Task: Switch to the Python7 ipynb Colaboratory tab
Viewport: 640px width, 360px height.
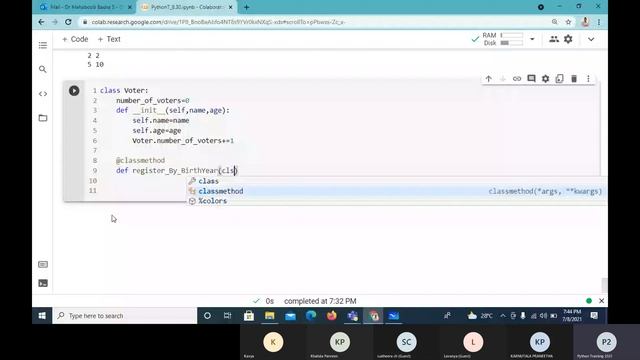Action: pos(187,7)
